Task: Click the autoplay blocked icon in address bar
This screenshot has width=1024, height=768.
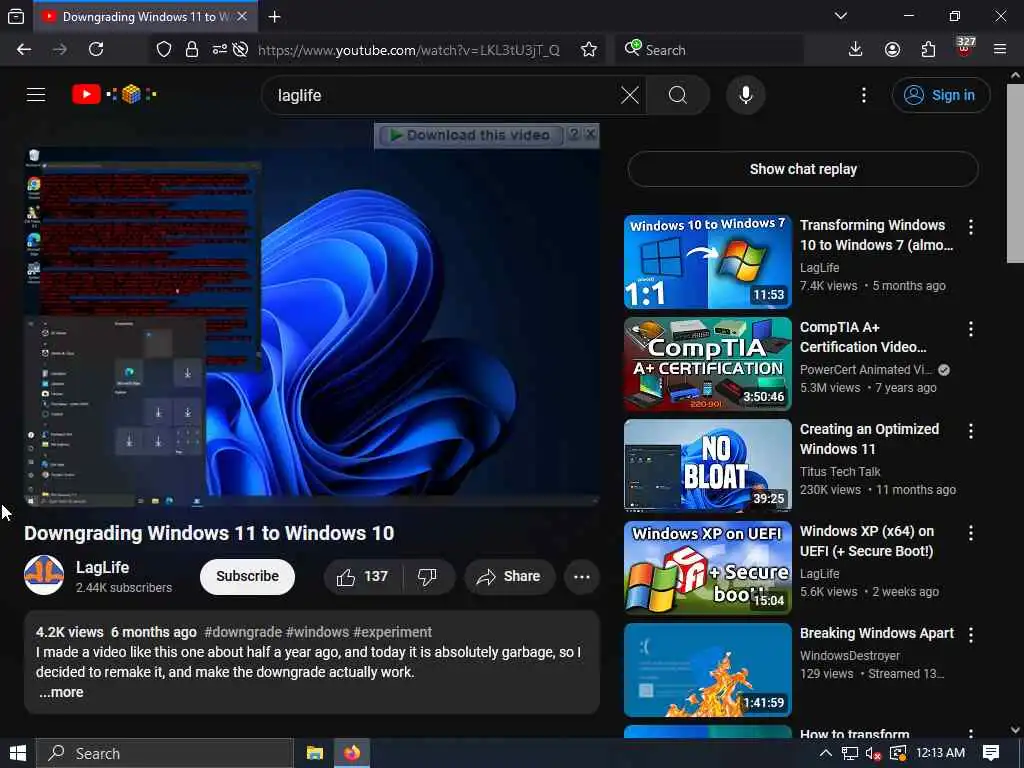Action: tap(240, 50)
